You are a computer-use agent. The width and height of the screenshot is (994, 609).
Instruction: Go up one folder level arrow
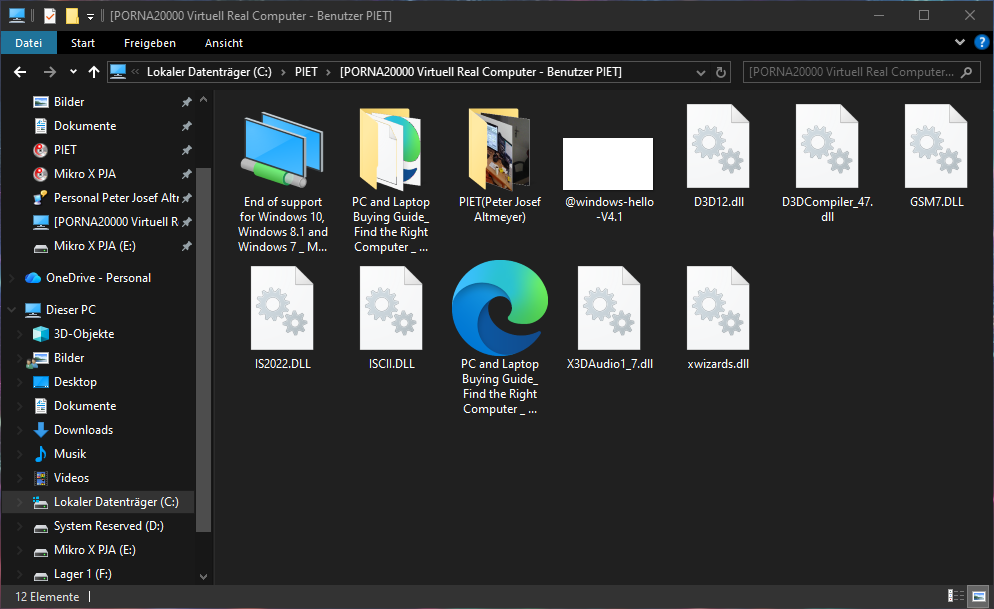(94, 72)
